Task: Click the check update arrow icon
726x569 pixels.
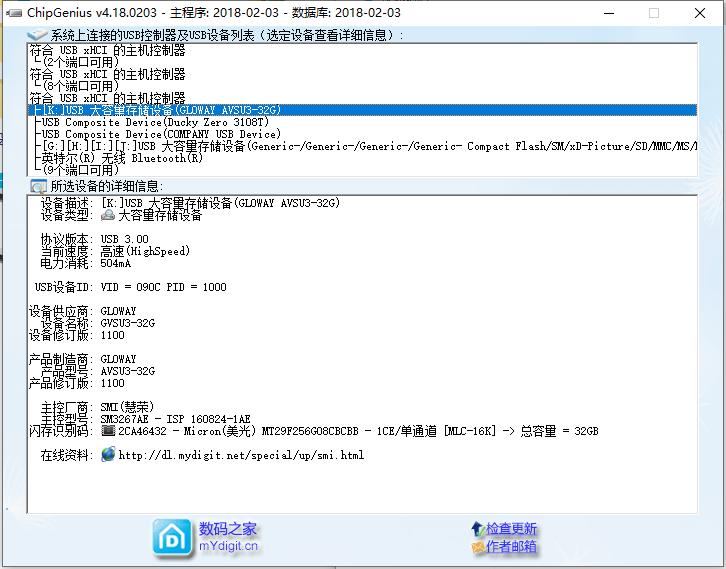Action: (477, 528)
